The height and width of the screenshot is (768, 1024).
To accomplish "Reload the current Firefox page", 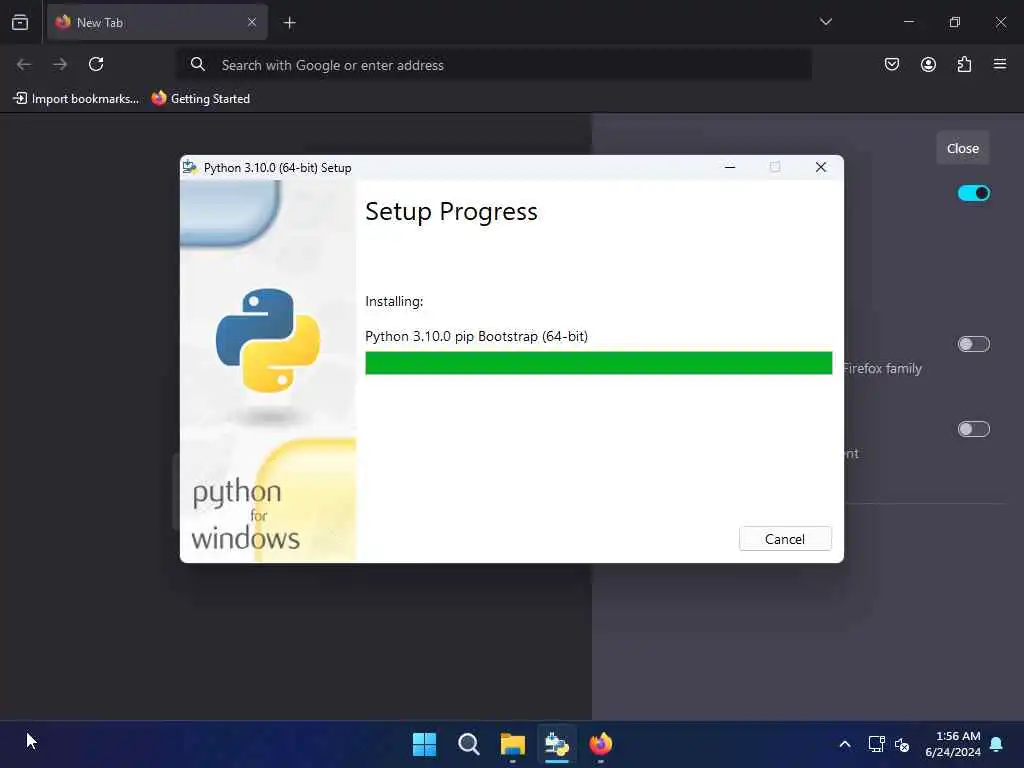I will (x=96, y=64).
